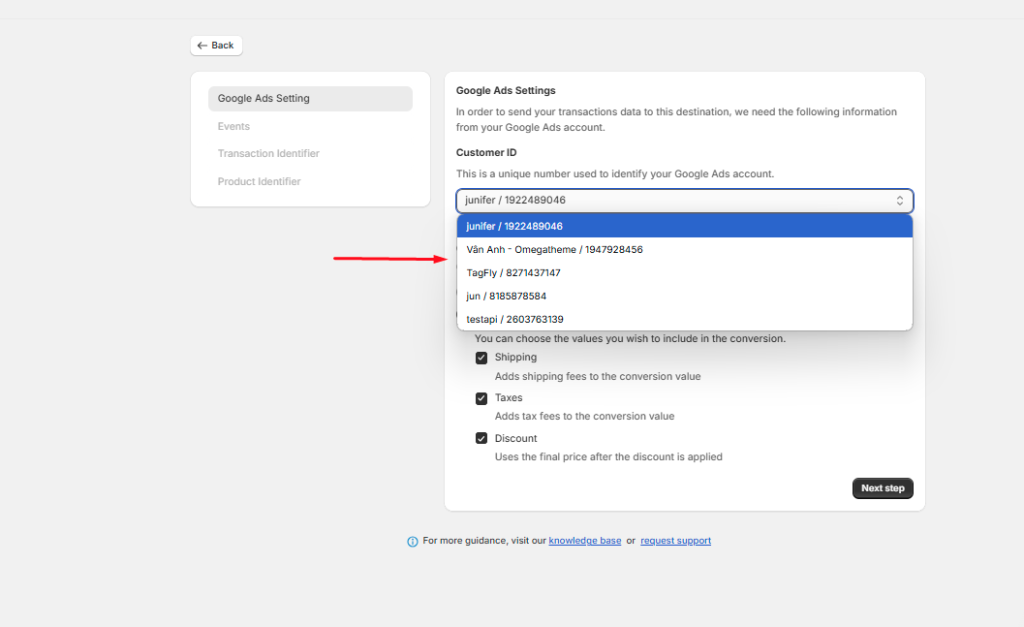1024x627 pixels.
Task: Uncheck the Taxes checkbox
Action: (x=481, y=398)
